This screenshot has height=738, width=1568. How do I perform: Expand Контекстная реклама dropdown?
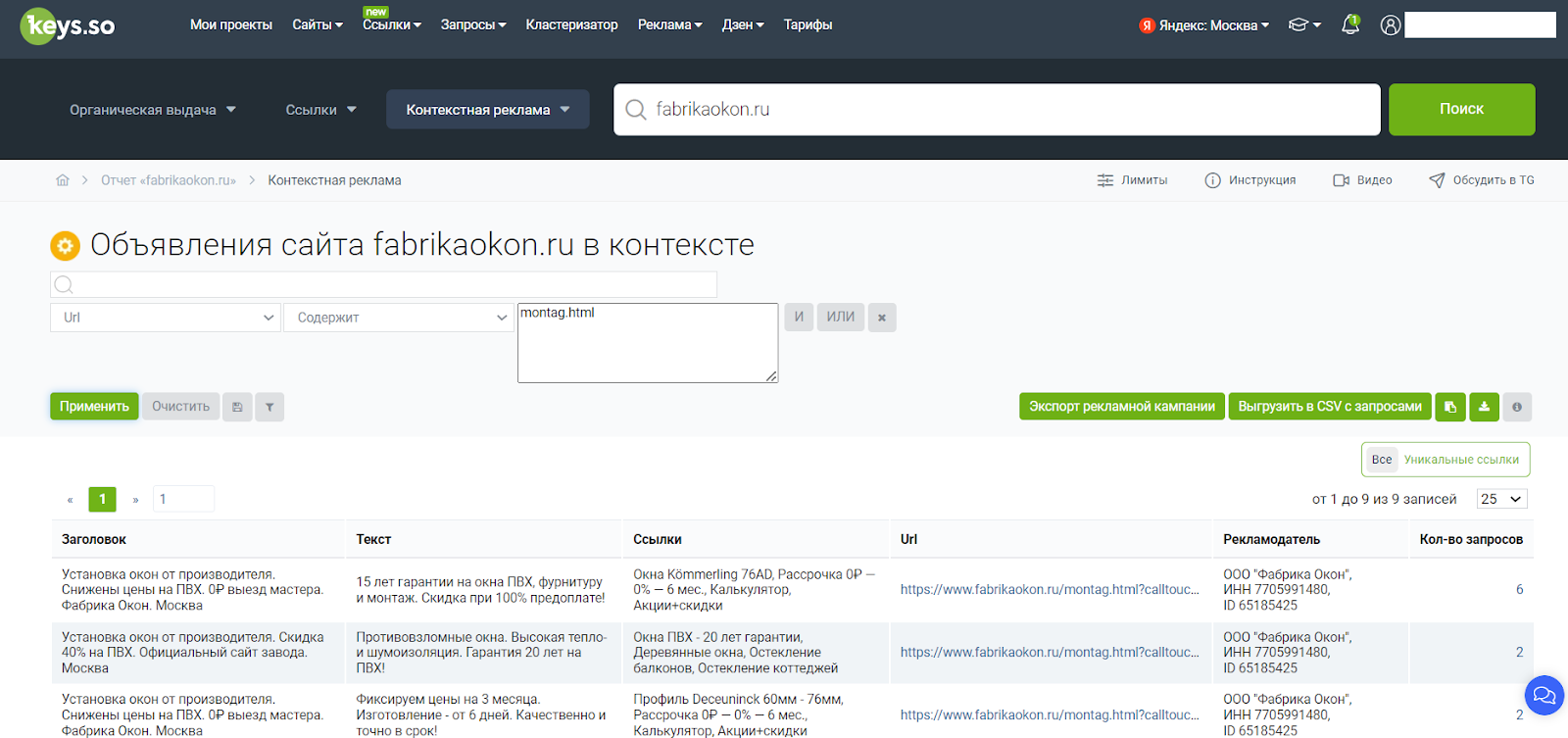(488, 110)
